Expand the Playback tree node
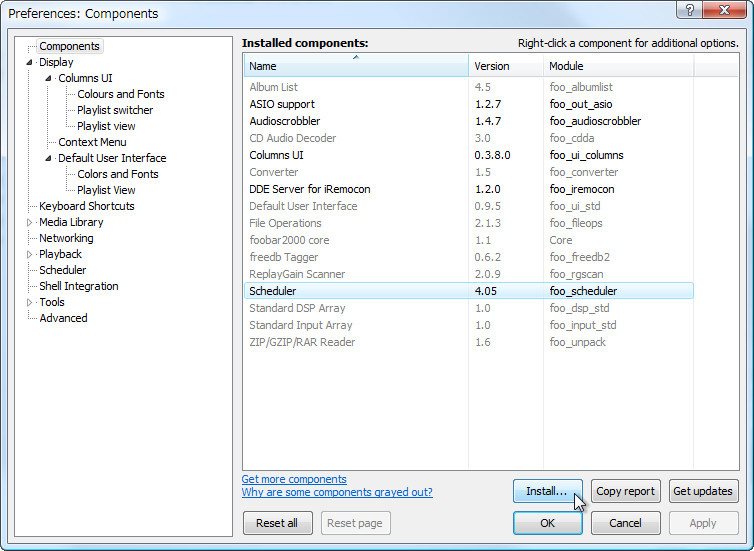This screenshot has height=551, width=754. pyautogui.click(x=29, y=254)
